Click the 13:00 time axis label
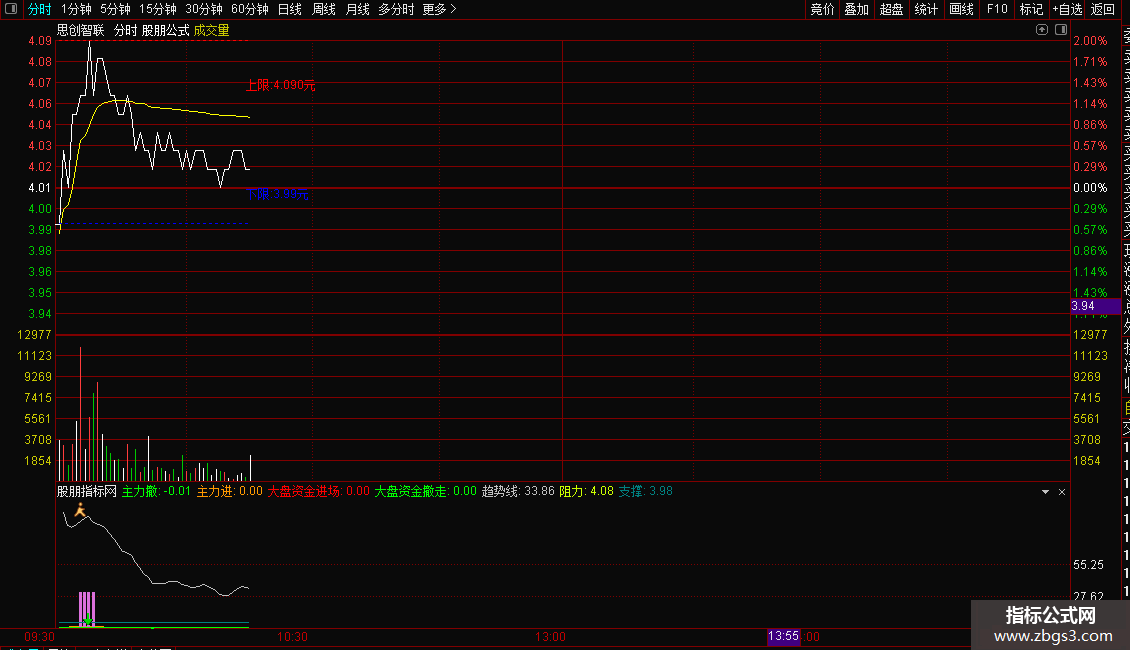The image size is (1130, 650). [x=550, y=637]
